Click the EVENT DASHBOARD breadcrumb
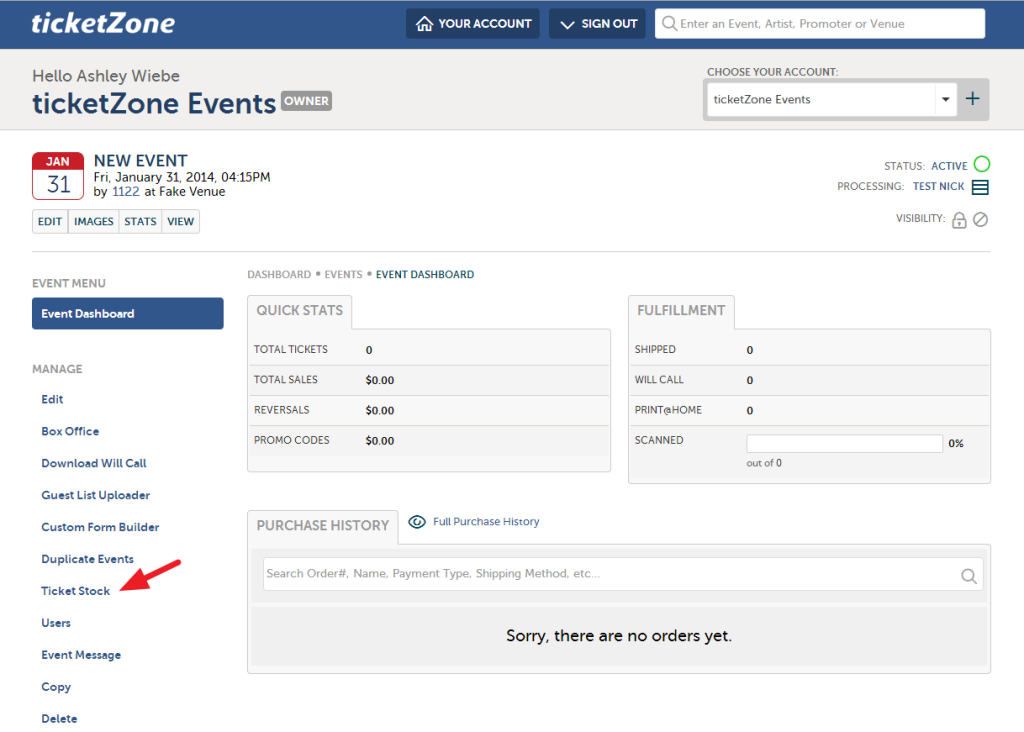This screenshot has width=1024, height=732. (x=424, y=274)
